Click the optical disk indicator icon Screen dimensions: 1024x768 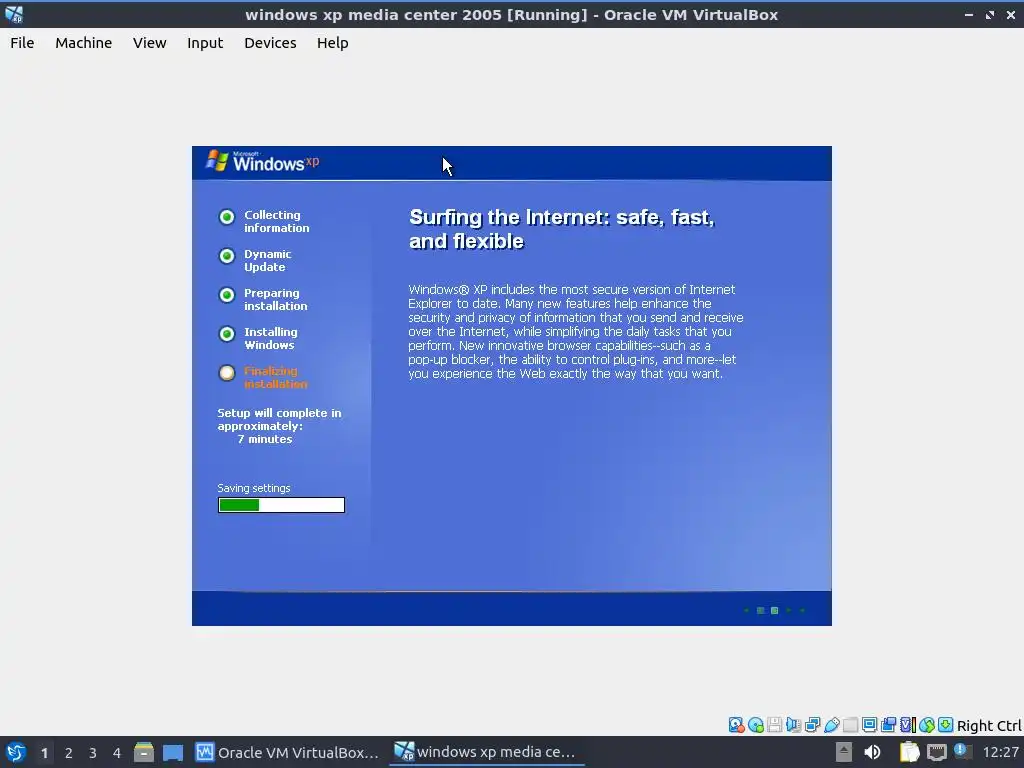[756, 725]
